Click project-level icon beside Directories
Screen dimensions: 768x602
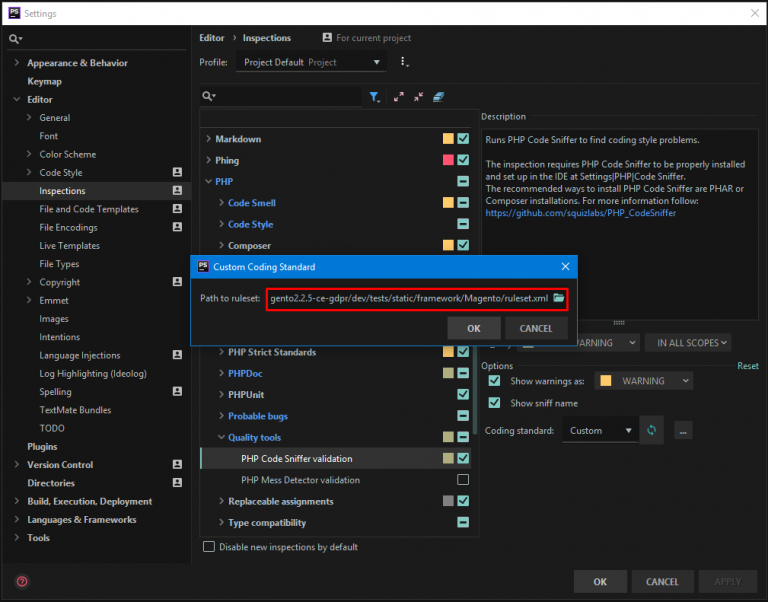[177, 482]
